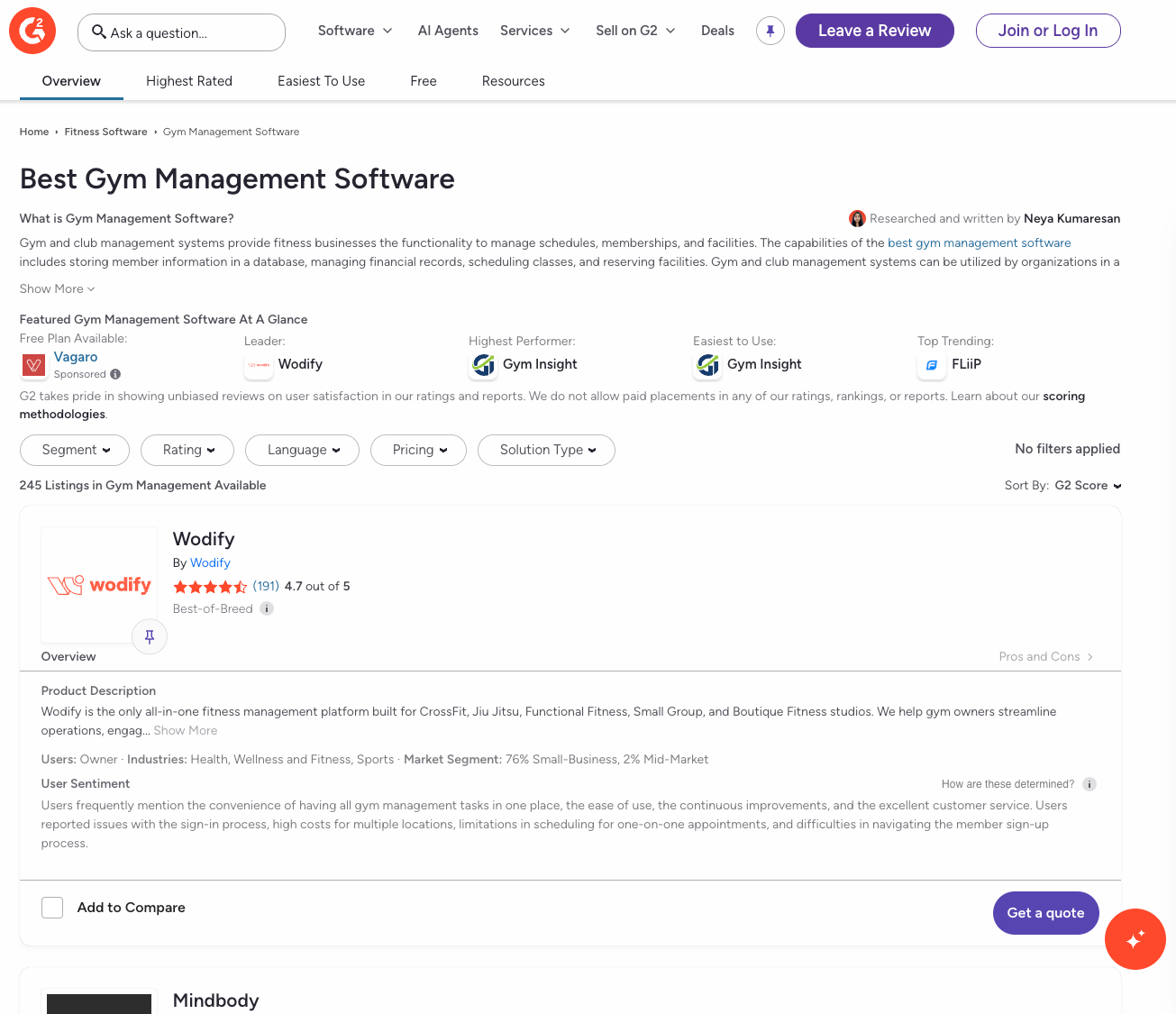Viewport: 1176px width, 1014px height.
Task: Click in the Ask a question search field
Action: (182, 32)
